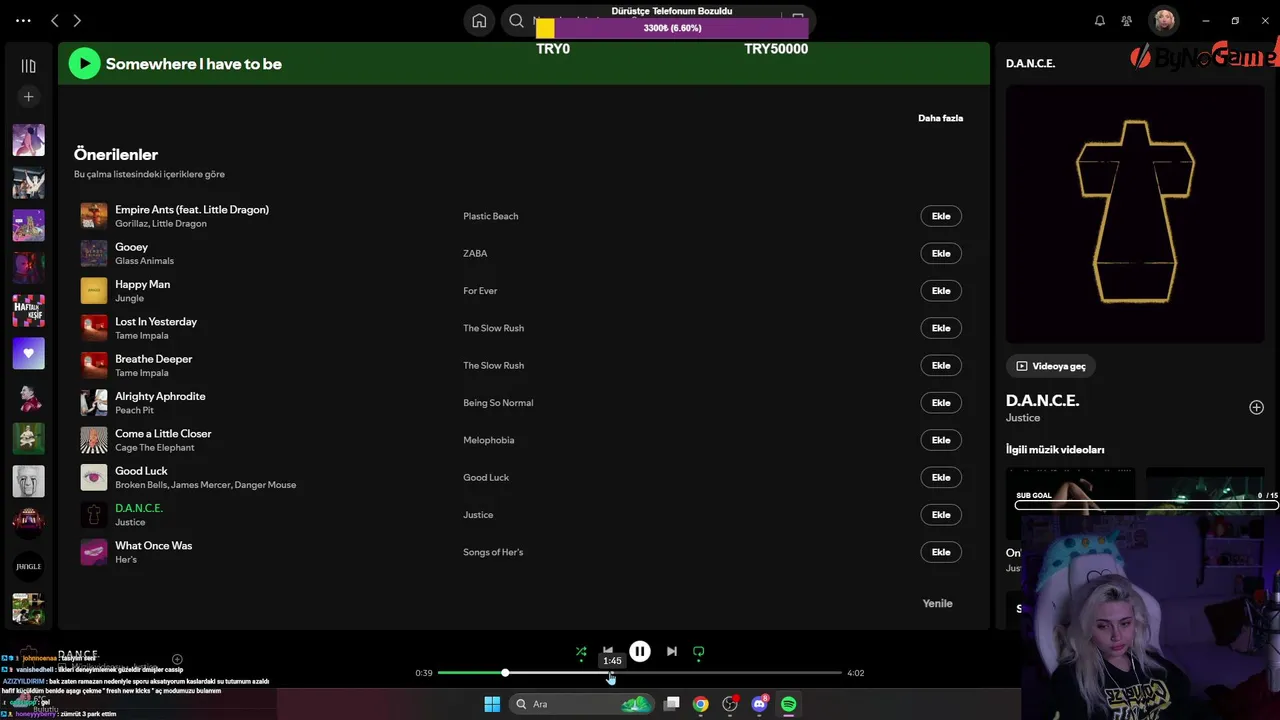Pause the current track

point(640,652)
